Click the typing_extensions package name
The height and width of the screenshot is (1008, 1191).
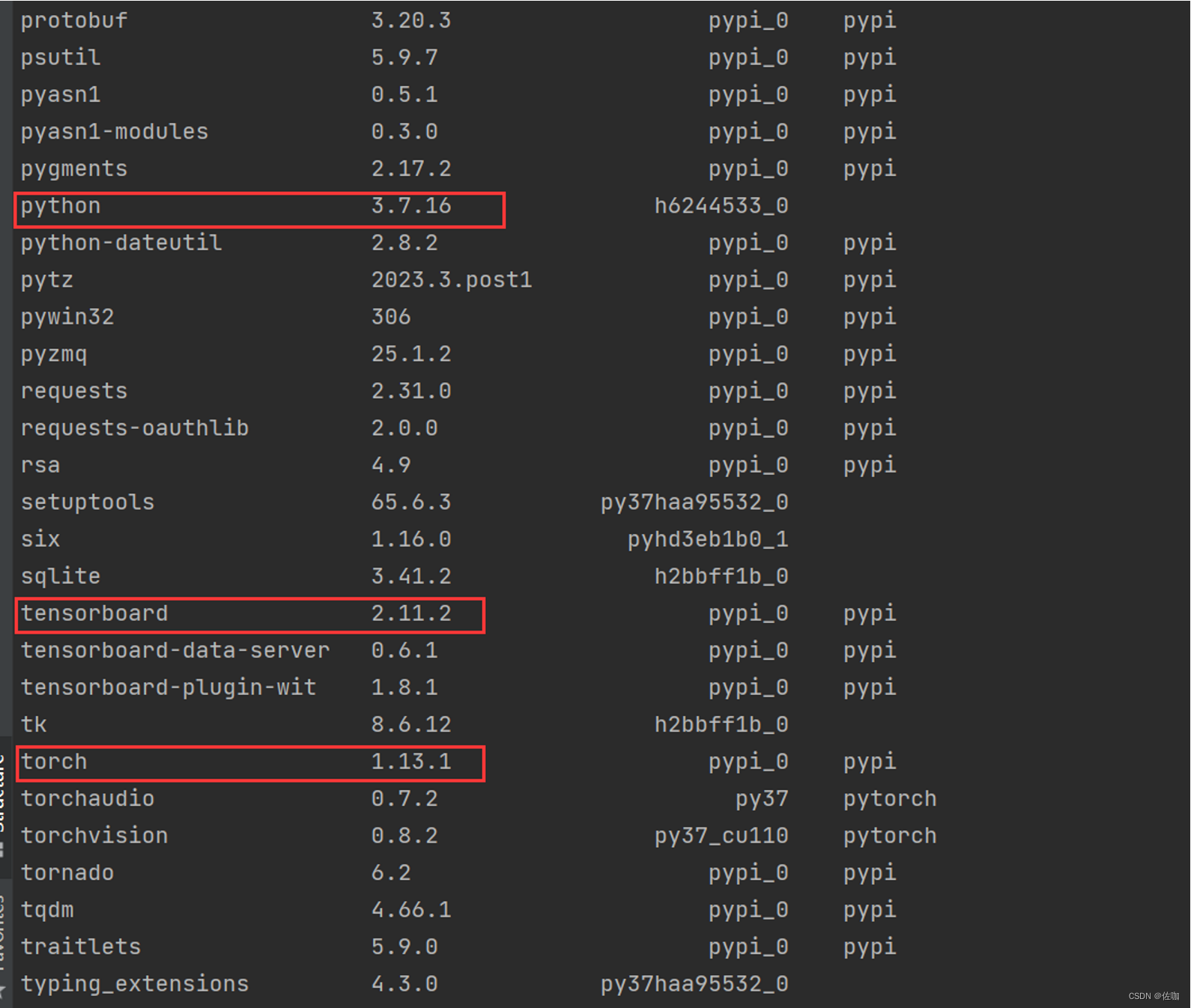[x=134, y=985]
